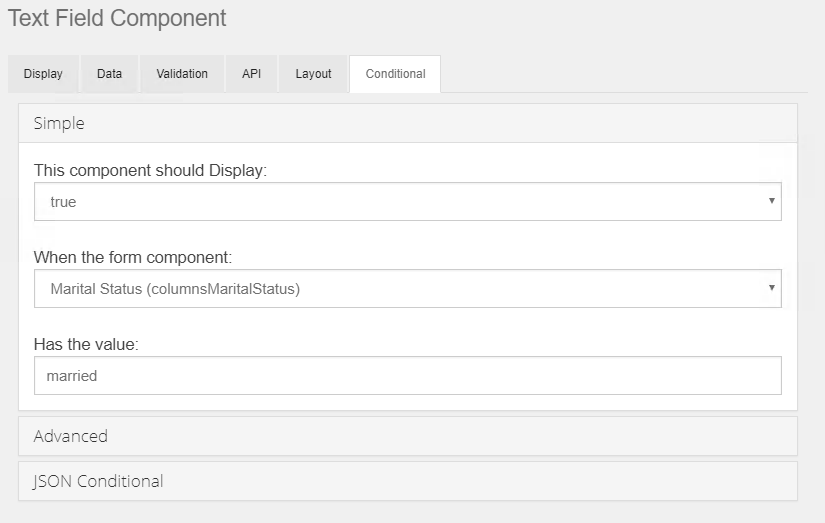
Task: Go to the Validation tab
Action: (x=182, y=74)
